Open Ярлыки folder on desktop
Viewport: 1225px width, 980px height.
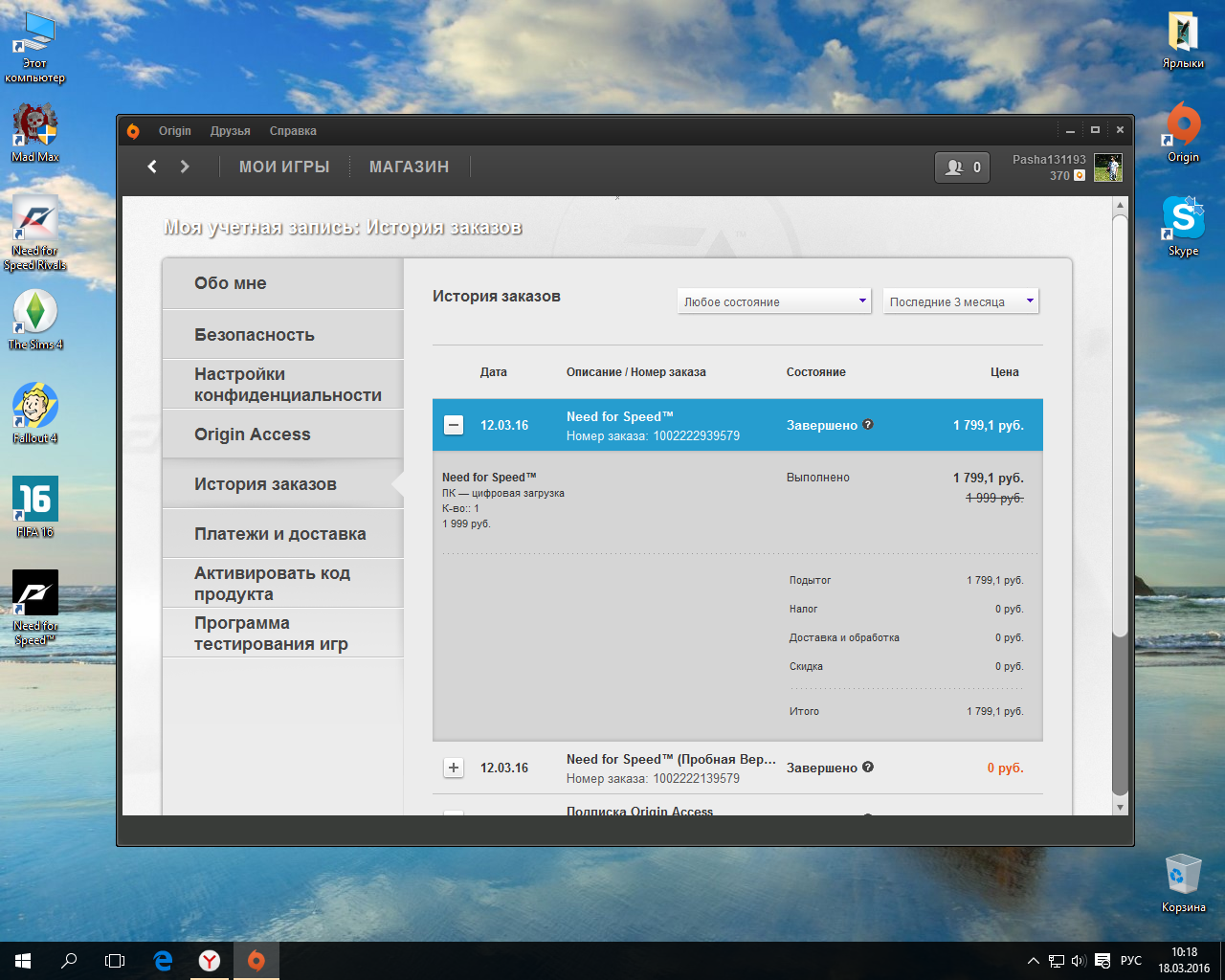tap(1183, 40)
